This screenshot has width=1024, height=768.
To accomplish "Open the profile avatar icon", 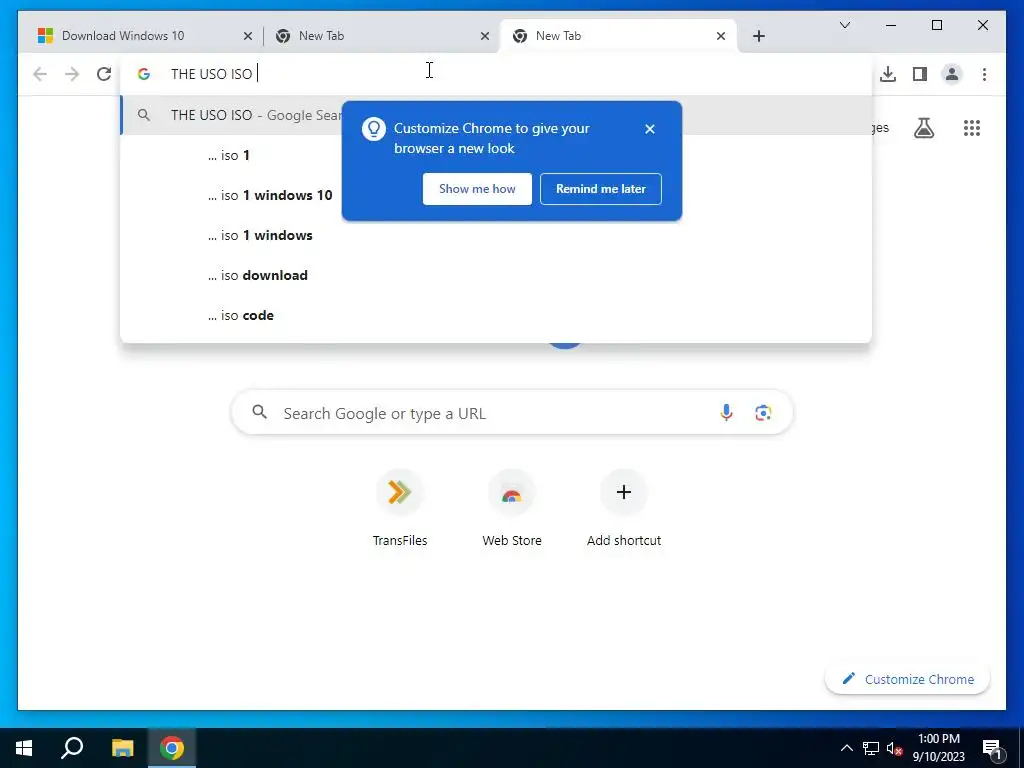I will coord(952,74).
